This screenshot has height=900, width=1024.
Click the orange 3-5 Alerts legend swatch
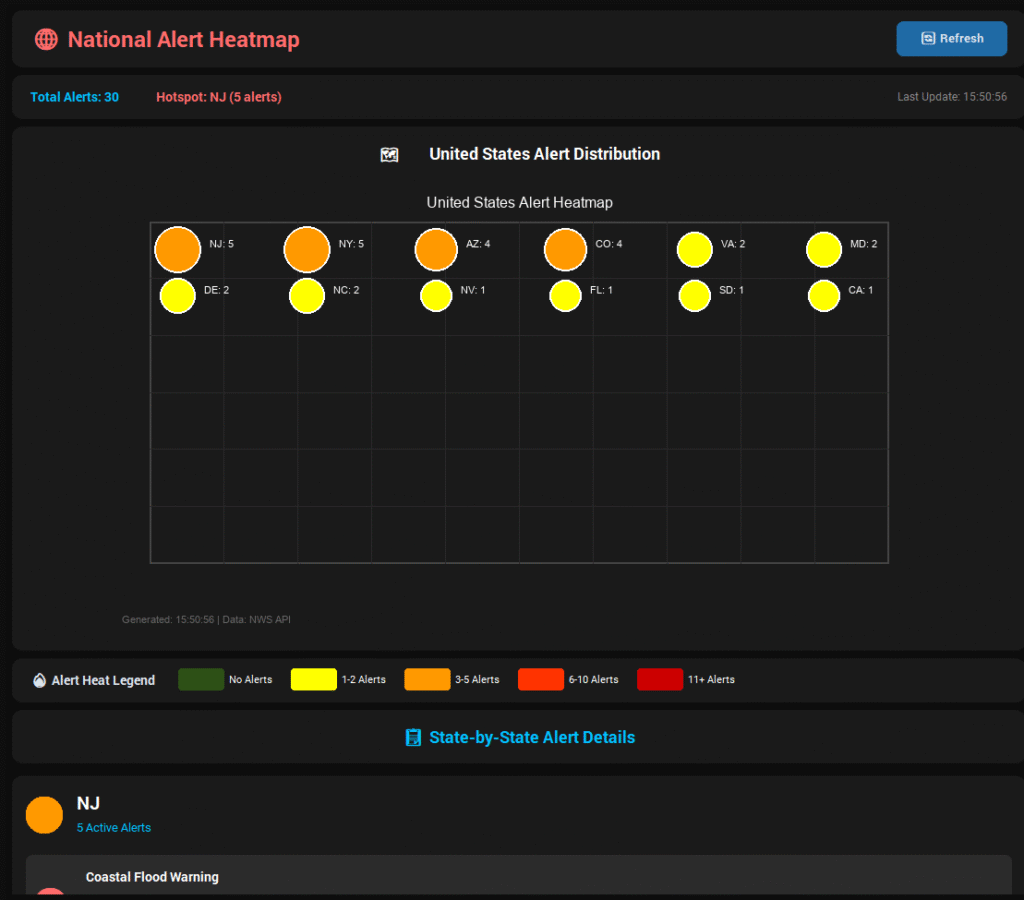427,680
